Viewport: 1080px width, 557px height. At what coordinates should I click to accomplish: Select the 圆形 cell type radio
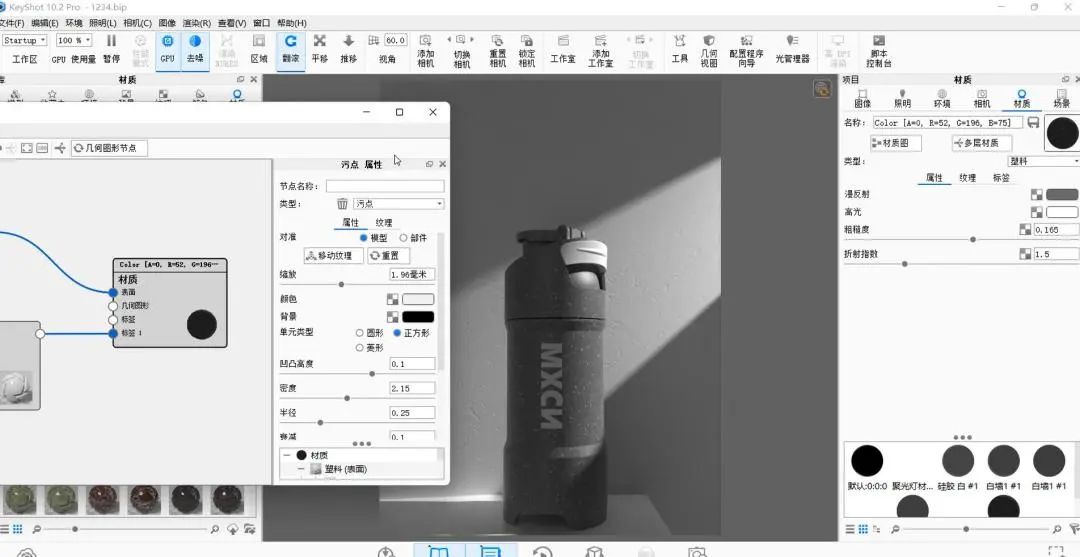pos(360,333)
